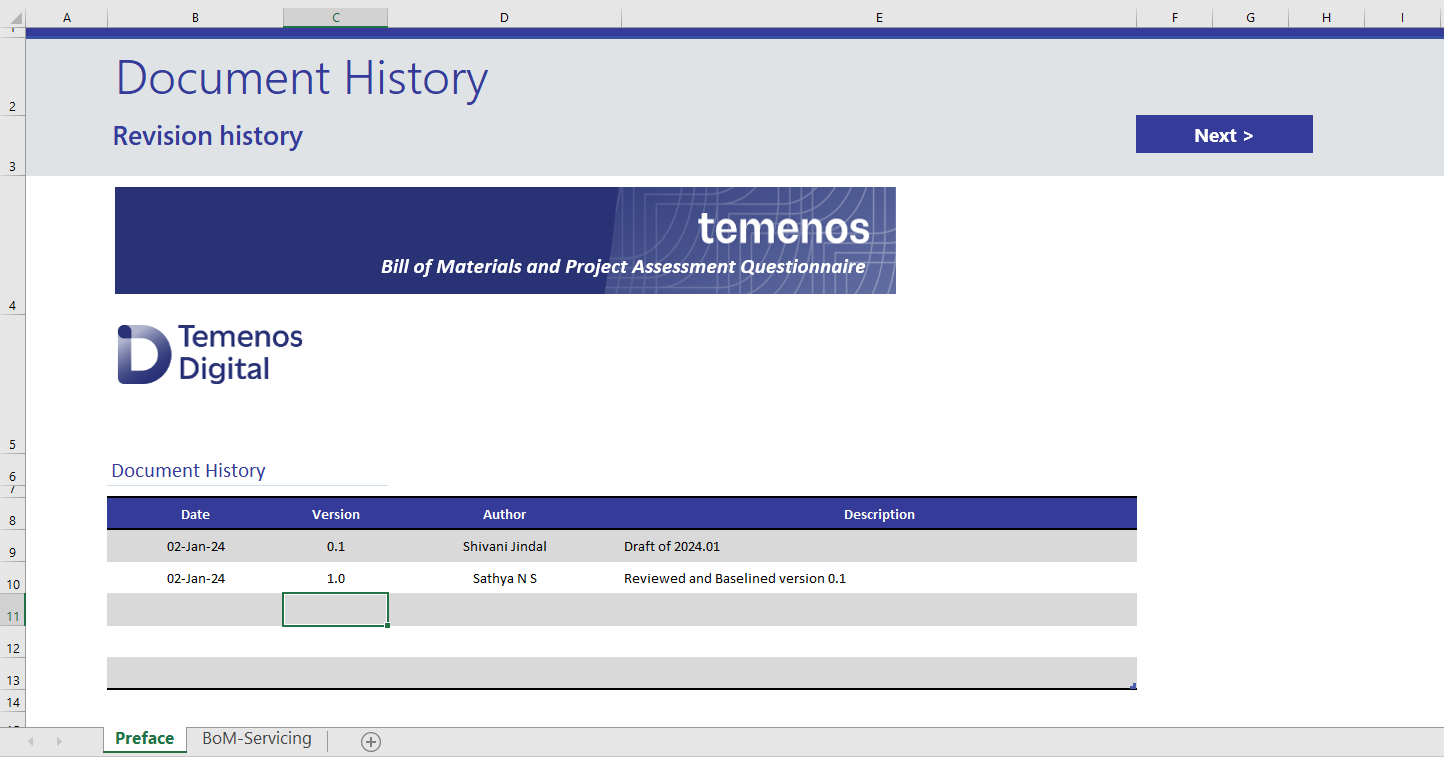Click the Version column header cell
This screenshot has width=1444, height=757.
click(336, 514)
